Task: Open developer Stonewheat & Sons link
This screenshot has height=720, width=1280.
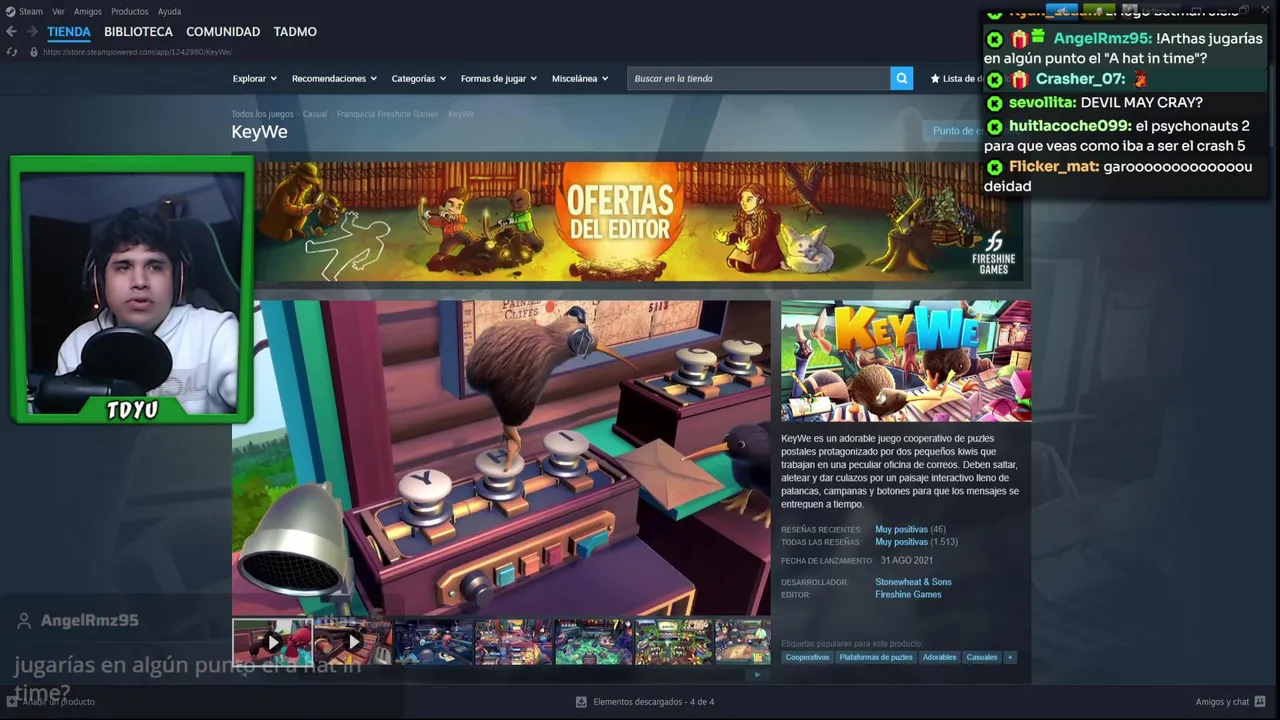Action: pyautogui.click(x=913, y=582)
